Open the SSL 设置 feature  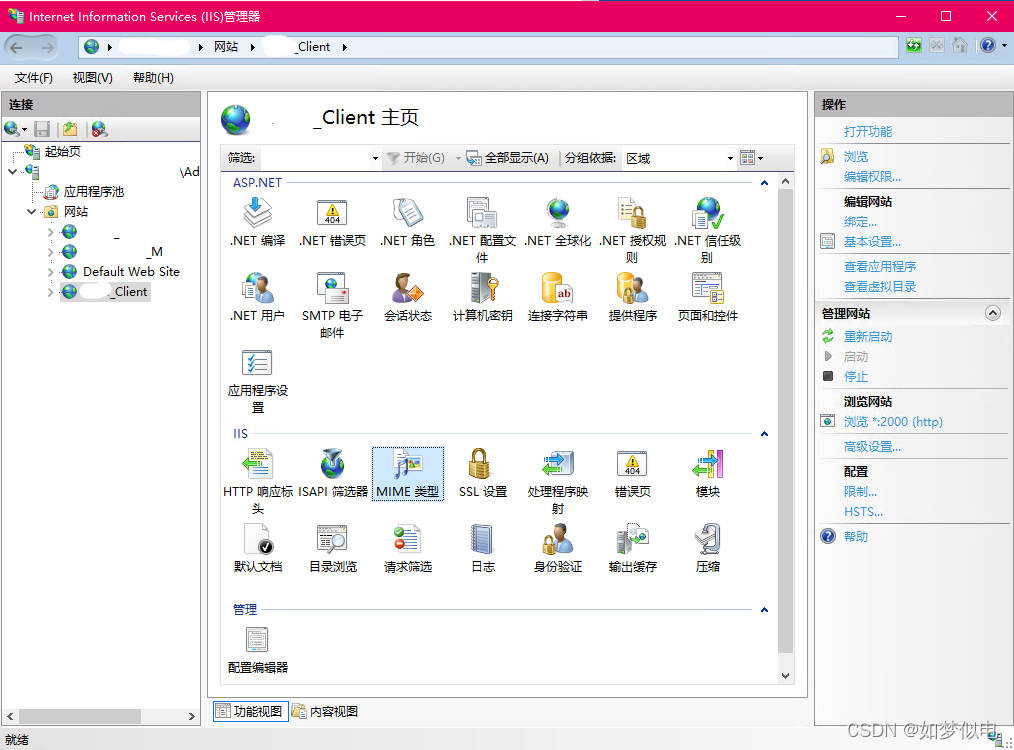(482, 473)
